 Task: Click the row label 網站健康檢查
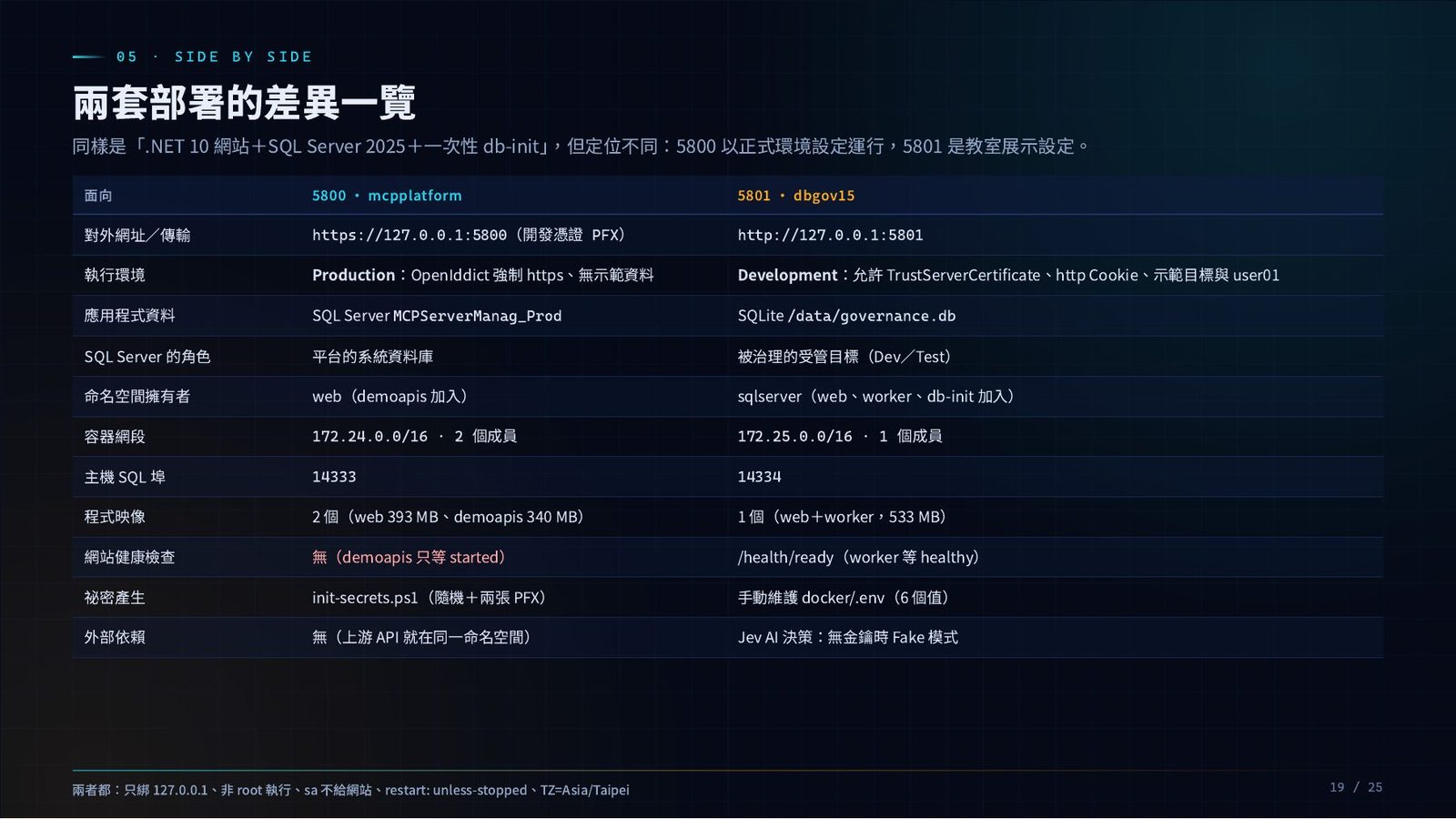(x=129, y=557)
